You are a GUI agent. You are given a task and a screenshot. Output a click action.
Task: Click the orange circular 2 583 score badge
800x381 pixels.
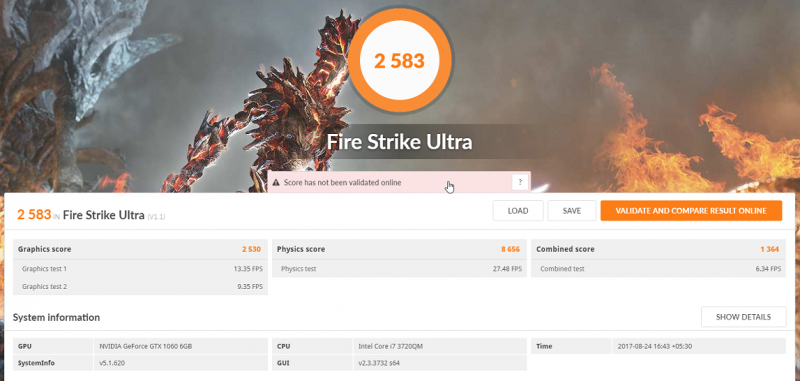coord(399,61)
